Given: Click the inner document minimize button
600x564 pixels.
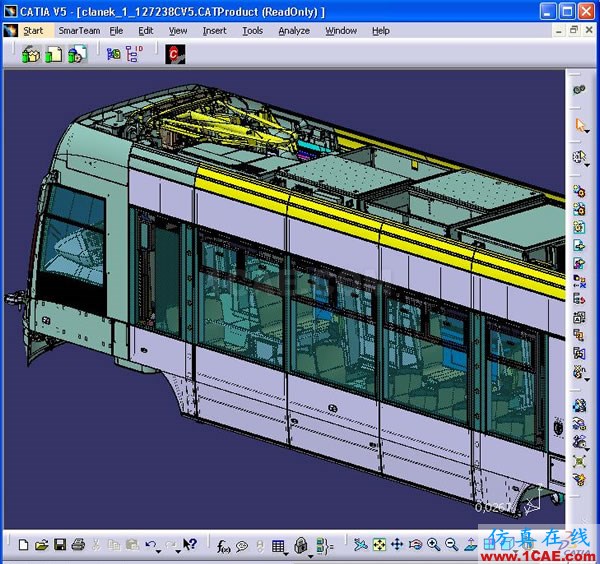Looking at the screenshot, I should click(x=559, y=31).
